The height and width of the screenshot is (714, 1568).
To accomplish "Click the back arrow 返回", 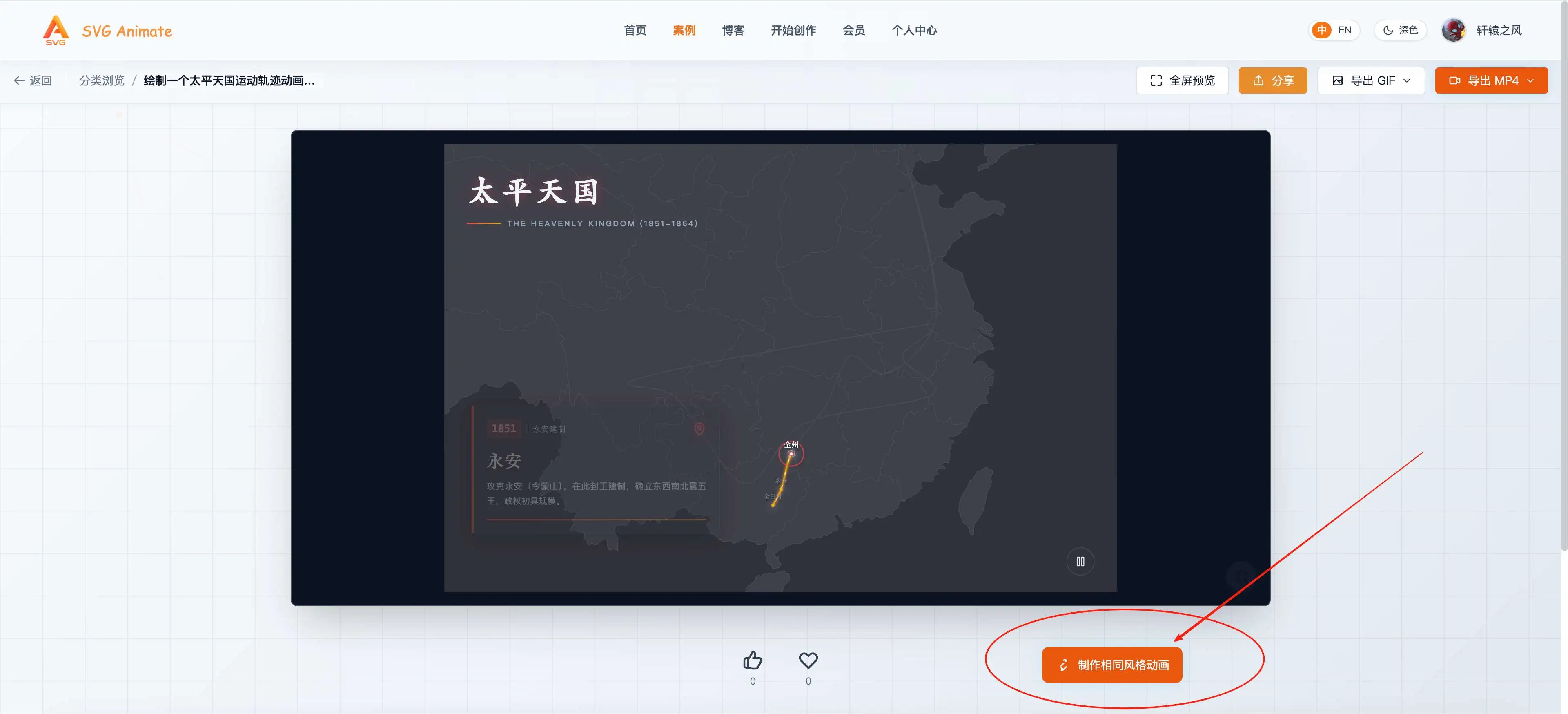I will coord(33,80).
